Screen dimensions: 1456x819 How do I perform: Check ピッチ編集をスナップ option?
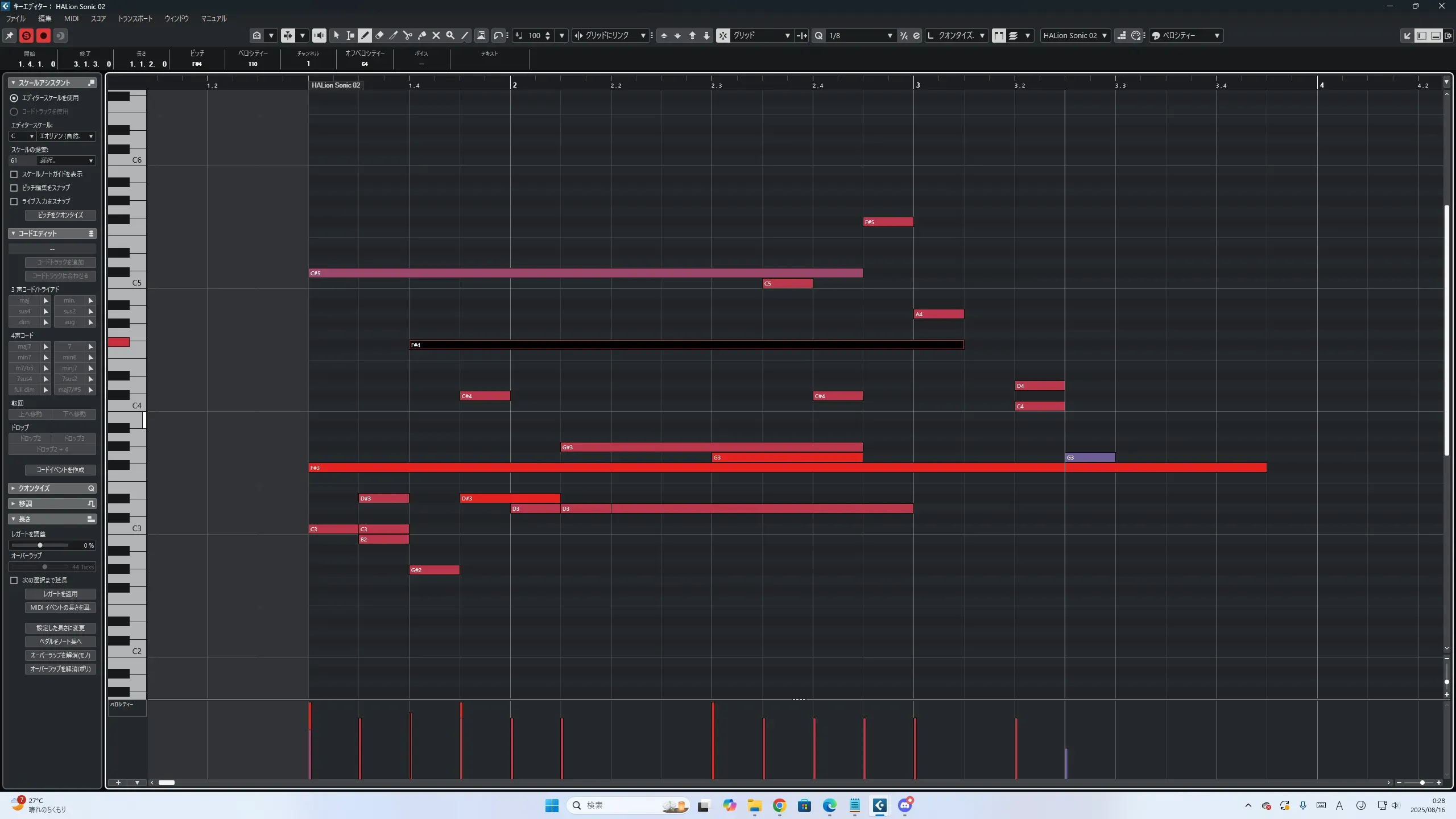(14, 188)
